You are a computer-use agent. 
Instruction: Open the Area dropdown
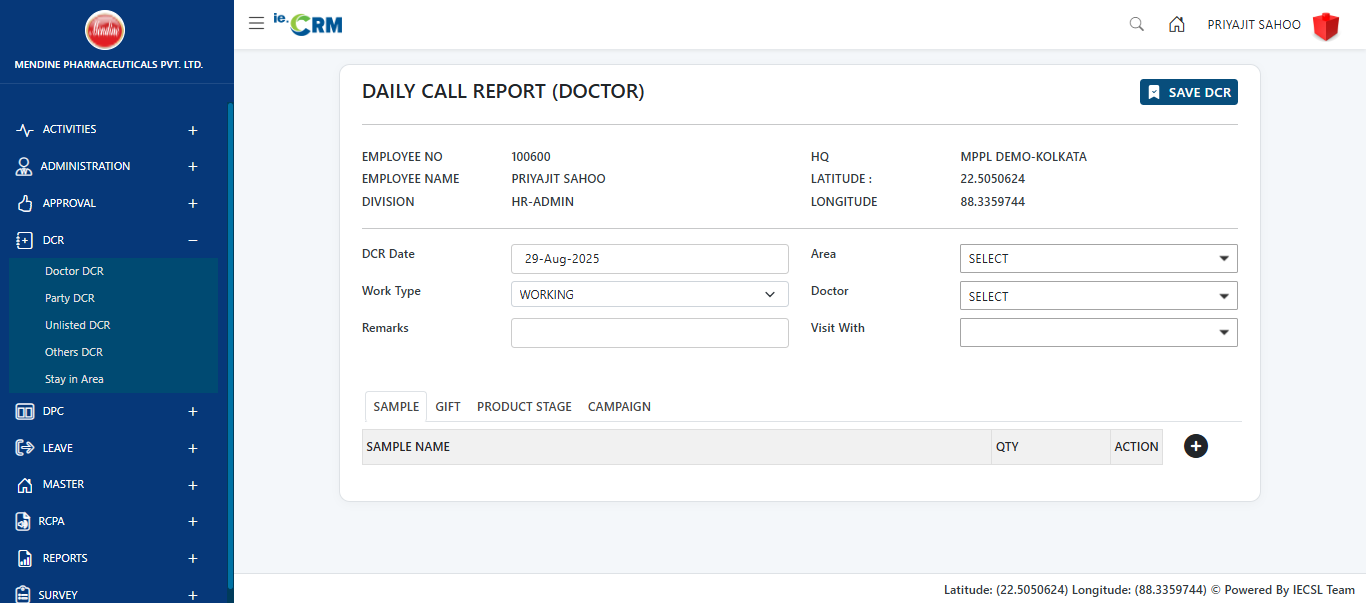coord(1098,259)
